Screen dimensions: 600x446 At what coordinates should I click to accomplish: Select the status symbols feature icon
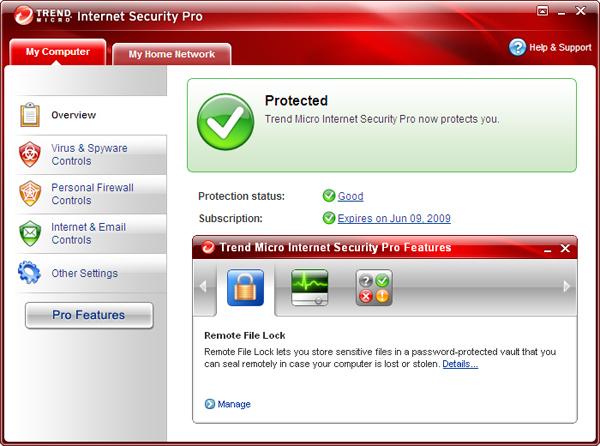373,287
